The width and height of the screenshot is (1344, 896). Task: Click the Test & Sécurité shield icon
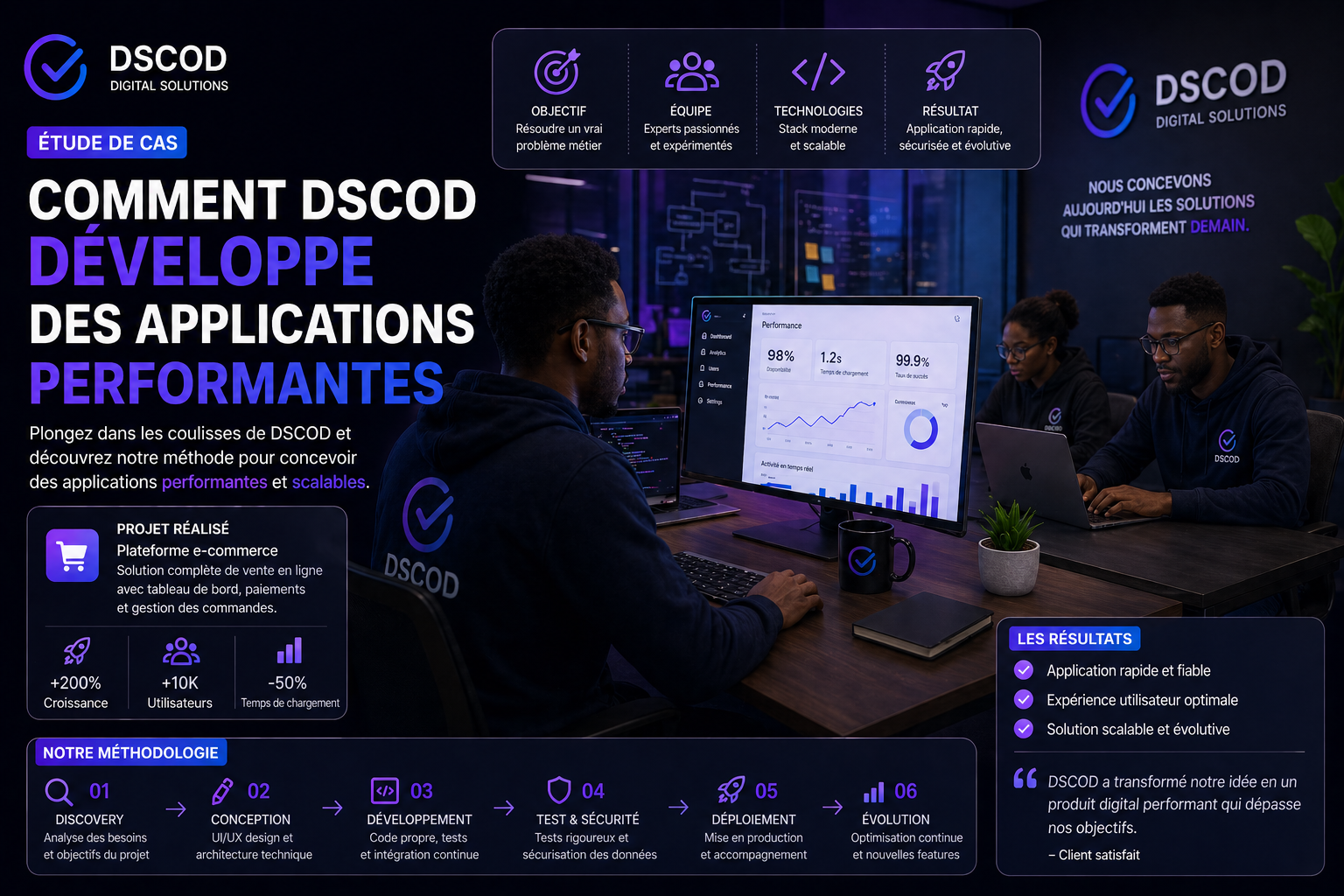[559, 791]
